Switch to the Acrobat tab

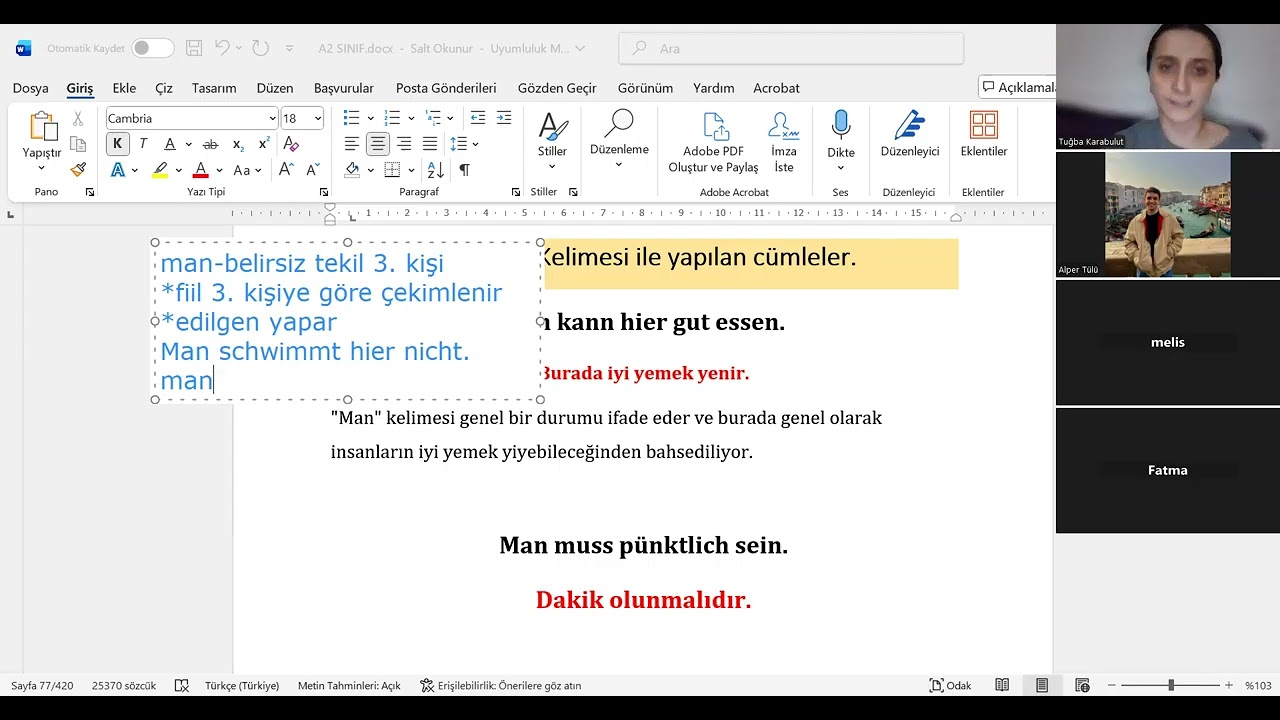[776, 88]
